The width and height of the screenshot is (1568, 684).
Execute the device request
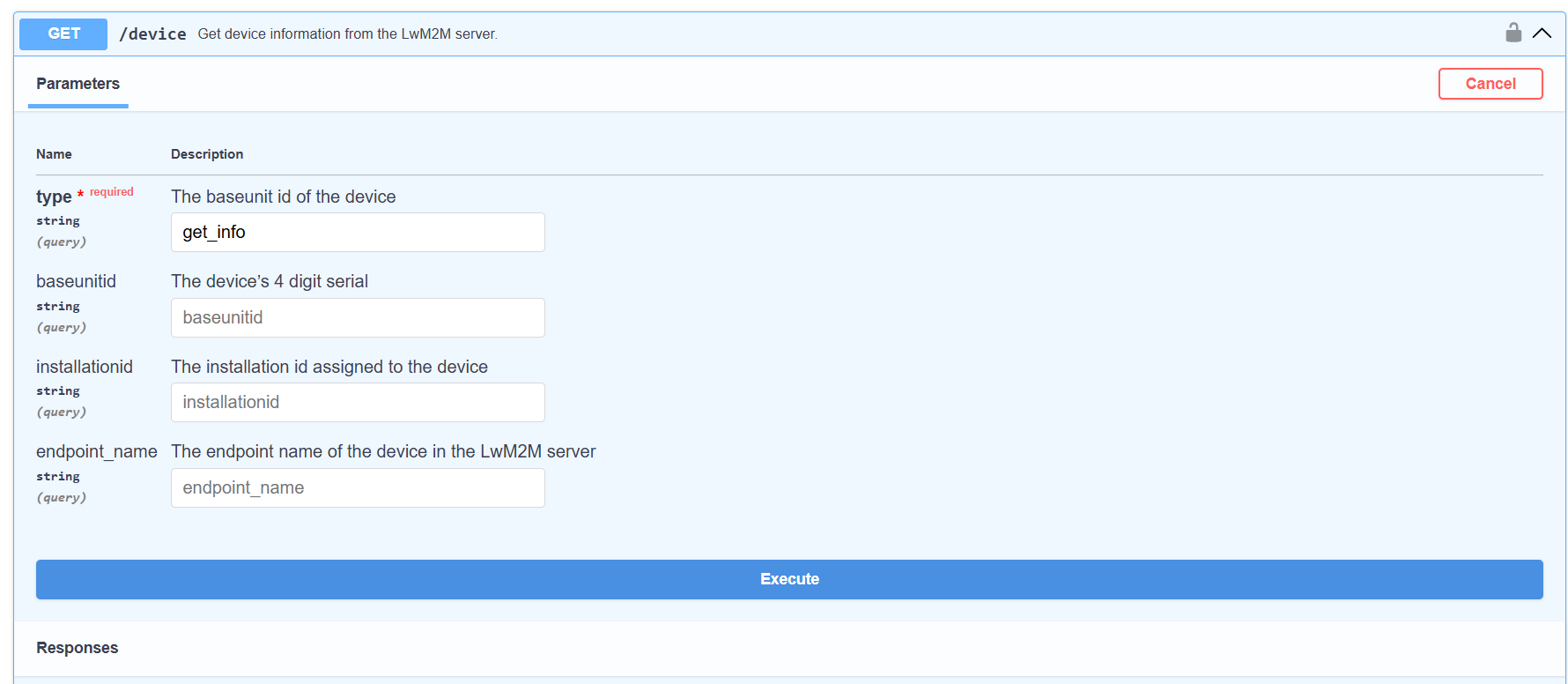click(789, 579)
